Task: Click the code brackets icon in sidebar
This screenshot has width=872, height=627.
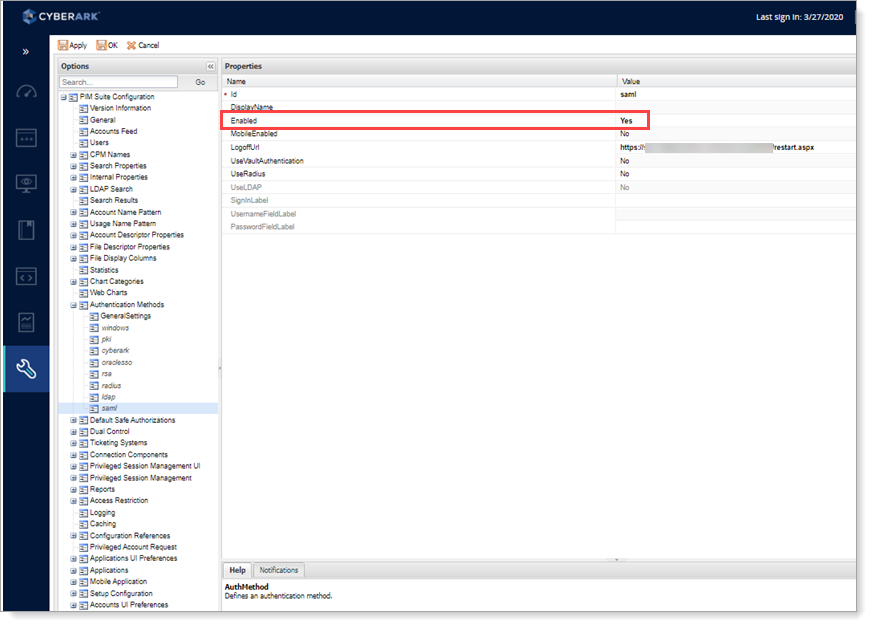Action: [26, 277]
